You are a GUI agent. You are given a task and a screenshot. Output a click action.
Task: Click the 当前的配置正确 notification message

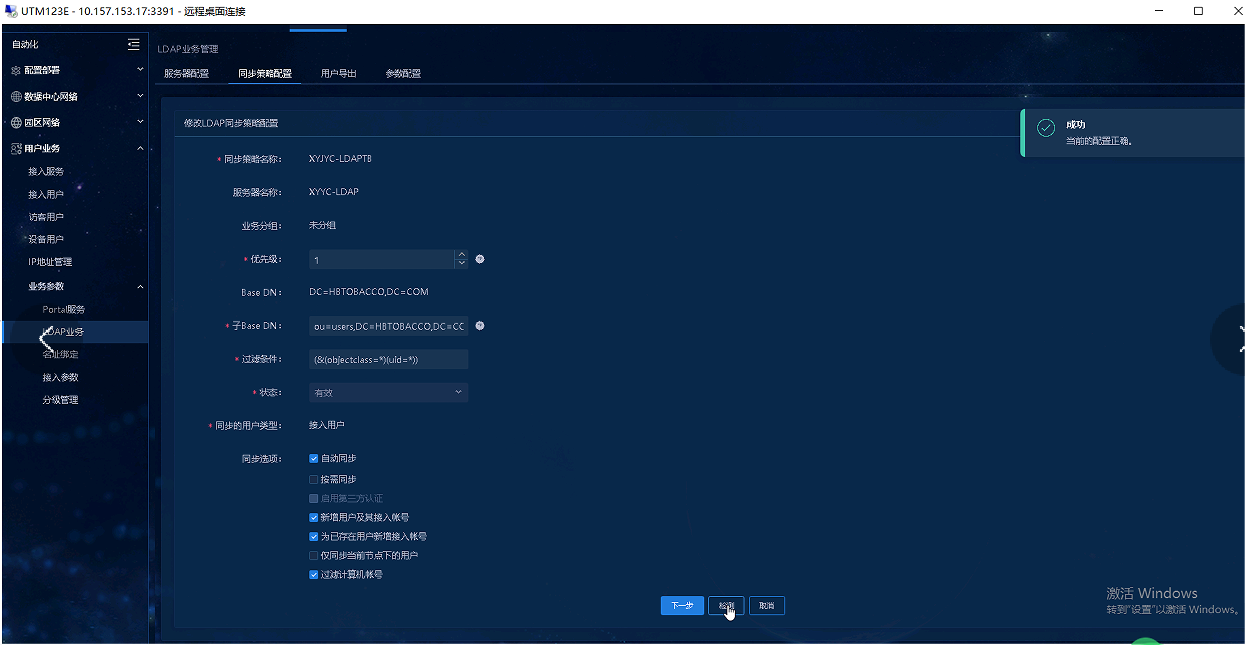(x=1099, y=141)
